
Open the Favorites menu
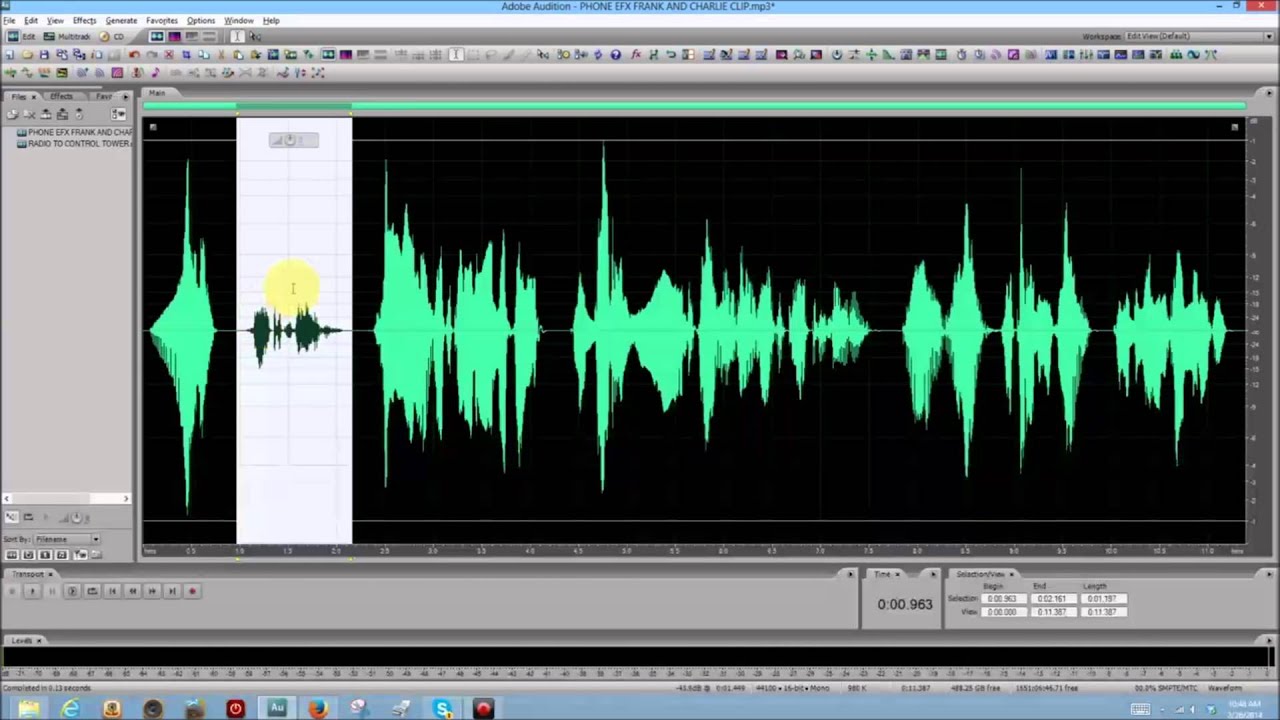tap(161, 20)
